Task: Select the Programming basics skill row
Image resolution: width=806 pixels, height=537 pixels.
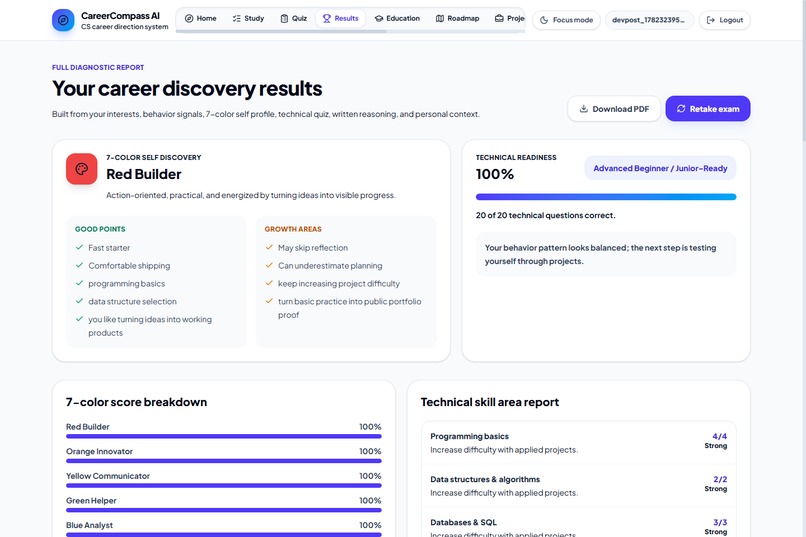Action: click(x=579, y=443)
